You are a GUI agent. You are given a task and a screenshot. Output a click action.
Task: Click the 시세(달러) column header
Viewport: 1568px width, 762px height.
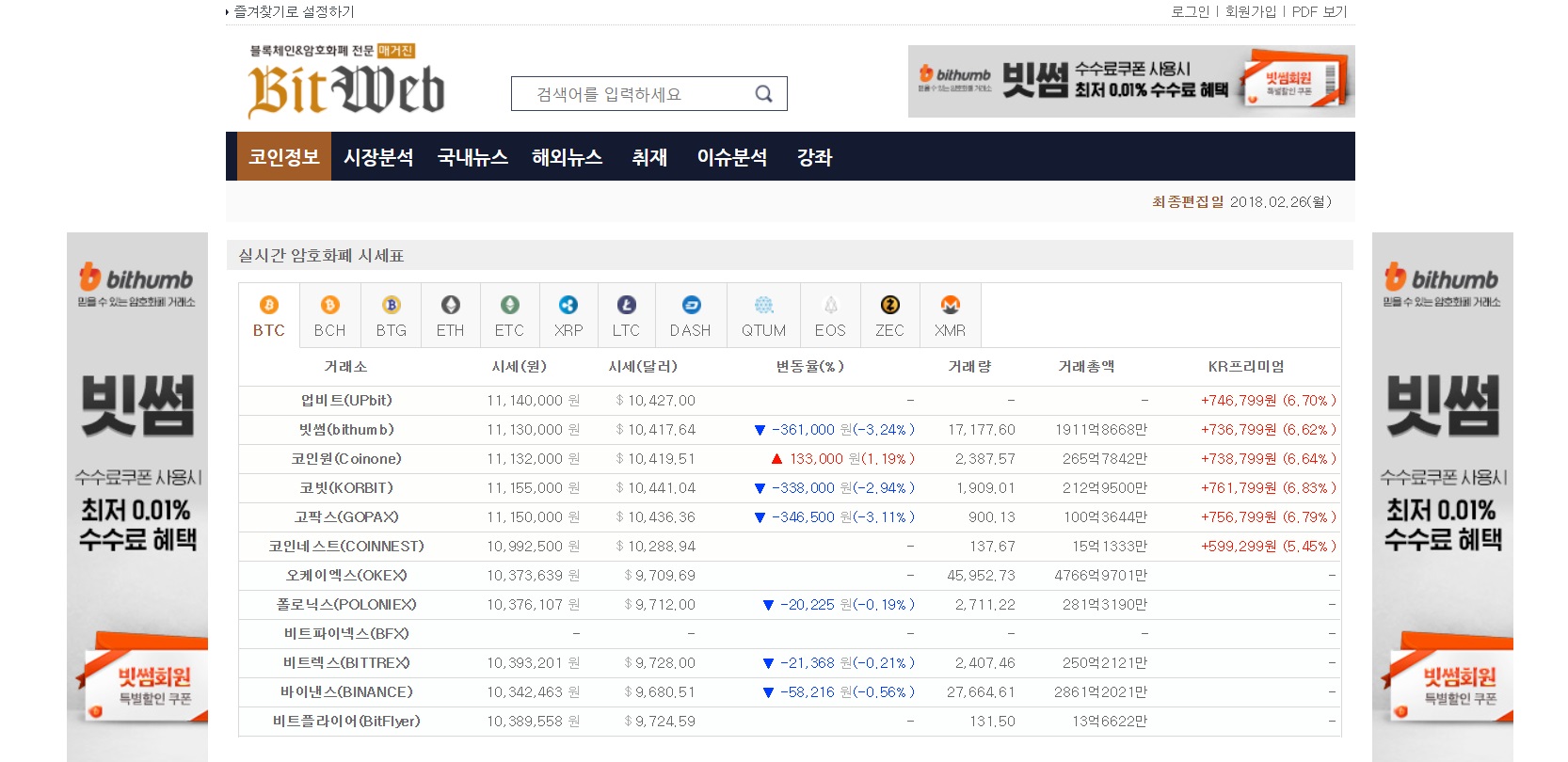[x=644, y=367]
